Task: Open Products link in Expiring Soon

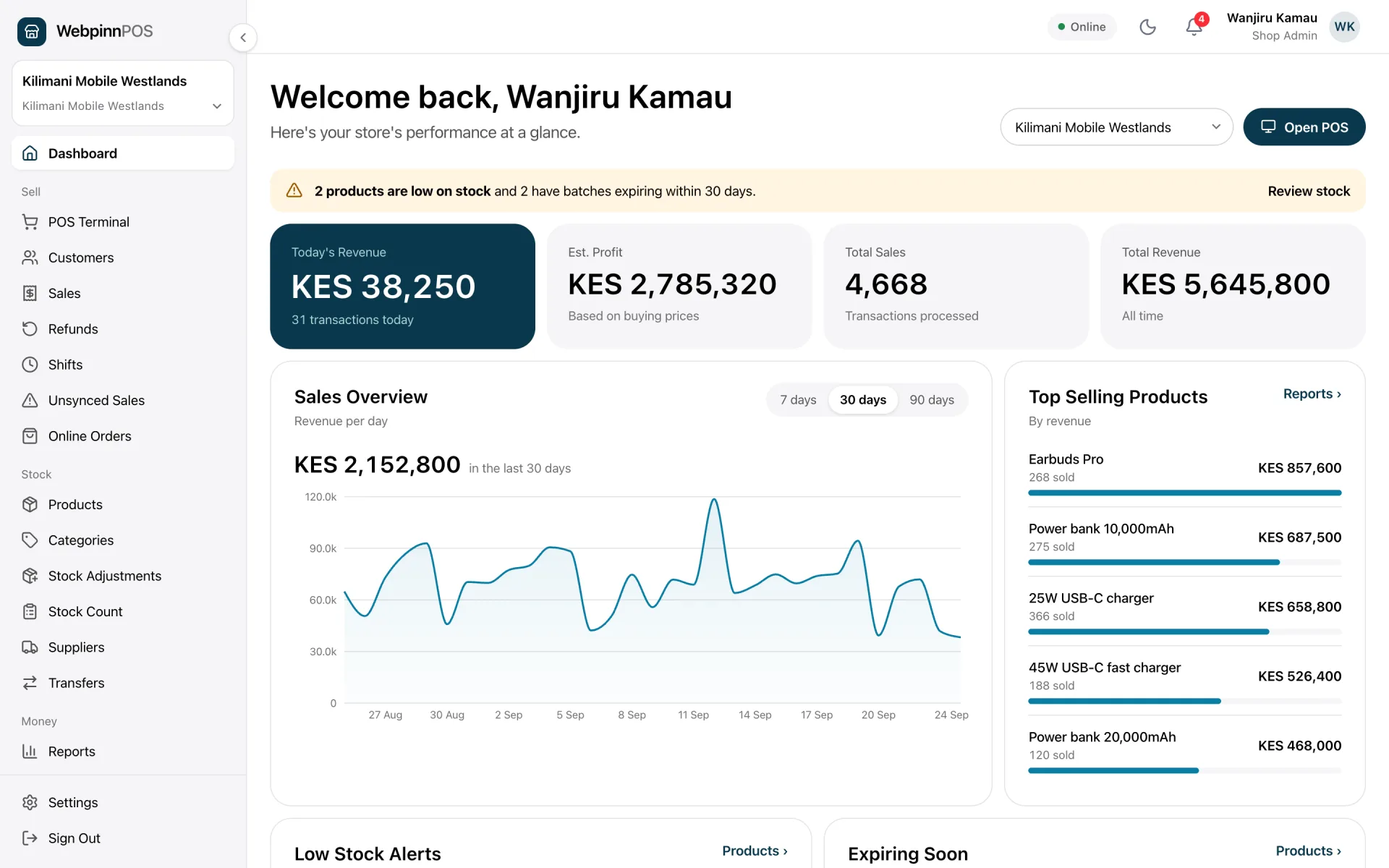Action: coord(1308,851)
